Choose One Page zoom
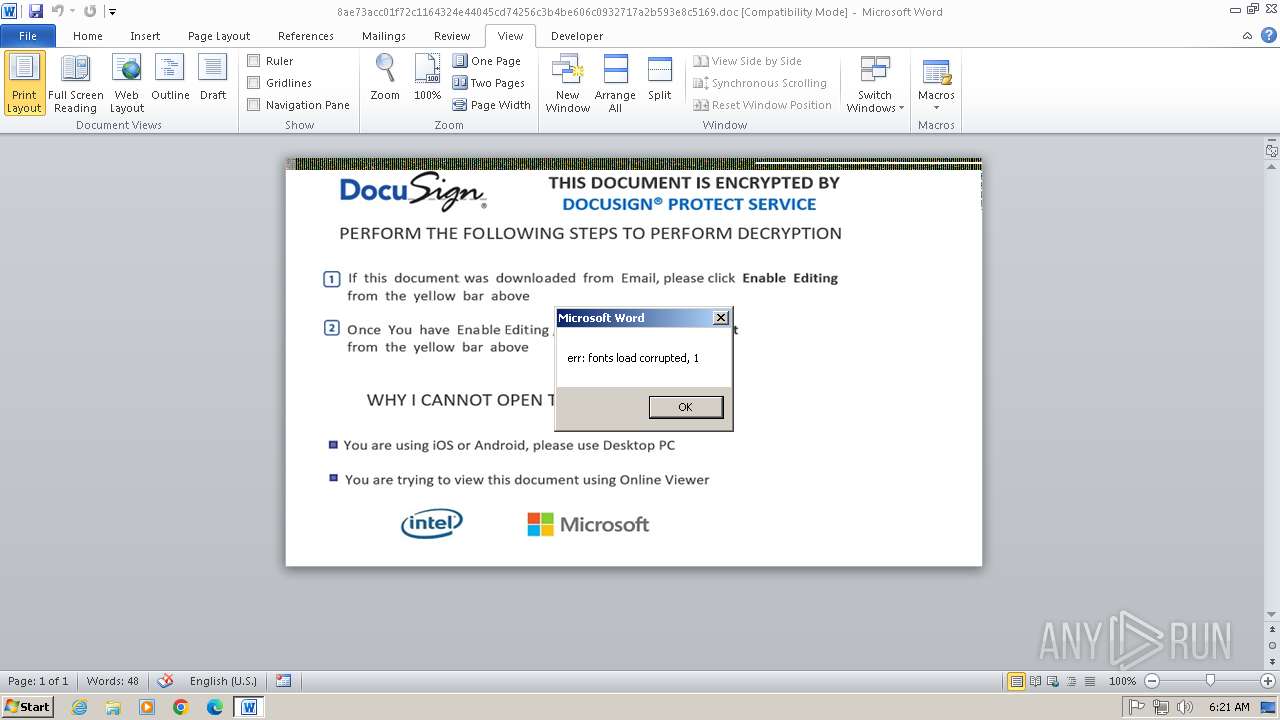1280x720 pixels. (487, 61)
